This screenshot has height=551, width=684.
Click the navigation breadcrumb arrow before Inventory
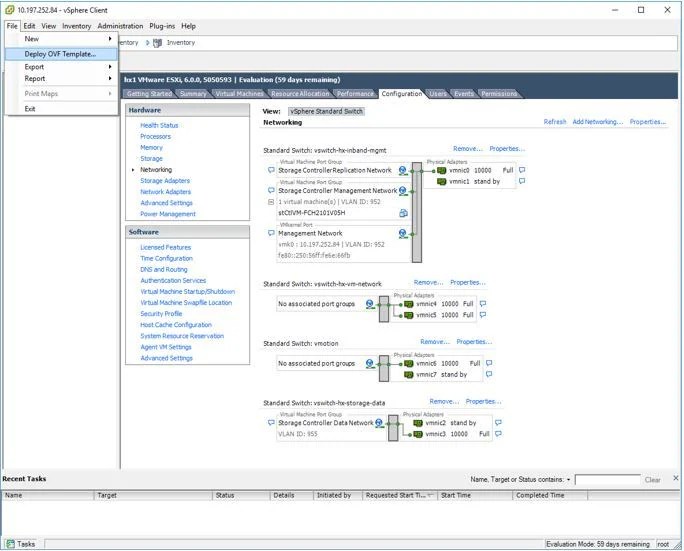click(x=147, y=43)
